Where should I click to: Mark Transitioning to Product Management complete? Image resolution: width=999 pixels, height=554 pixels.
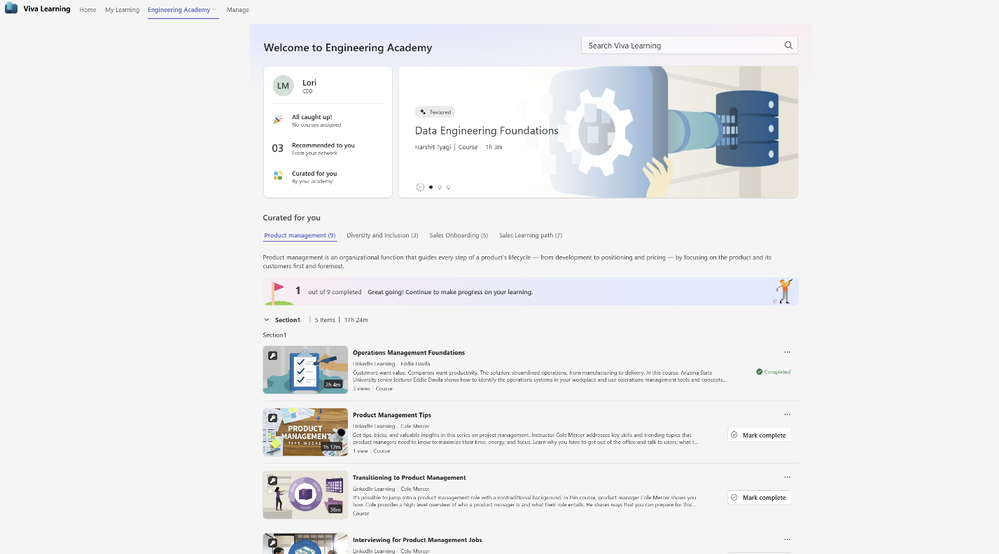coord(759,497)
